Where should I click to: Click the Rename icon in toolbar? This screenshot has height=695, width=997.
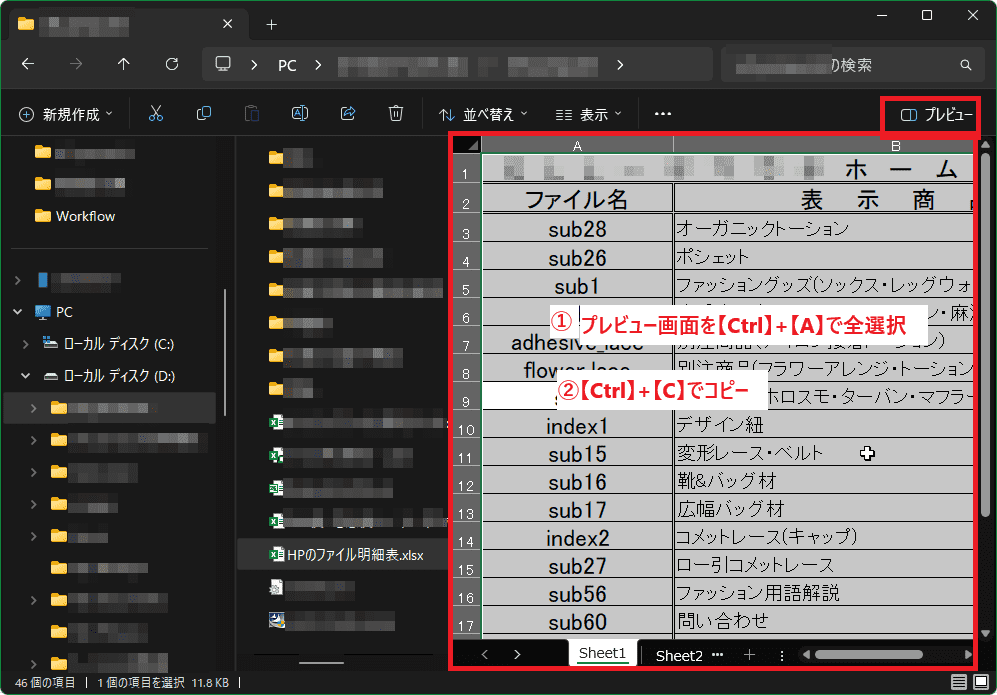tap(299, 114)
